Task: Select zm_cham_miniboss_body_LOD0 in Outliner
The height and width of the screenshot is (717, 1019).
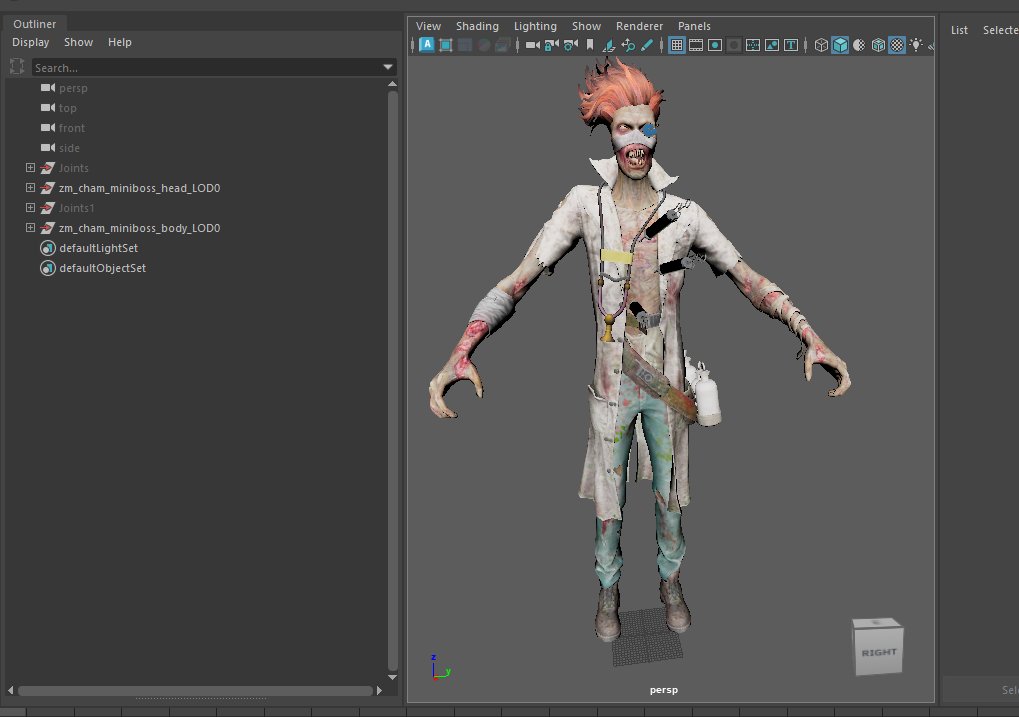Action: click(x=139, y=228)
